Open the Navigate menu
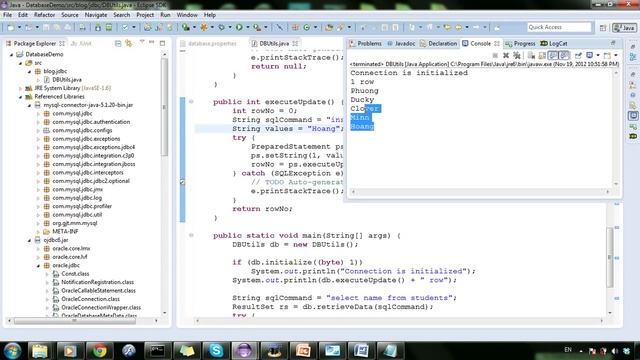Image resolution: width=640 pixels, height=360 pixels. (96, 15)
